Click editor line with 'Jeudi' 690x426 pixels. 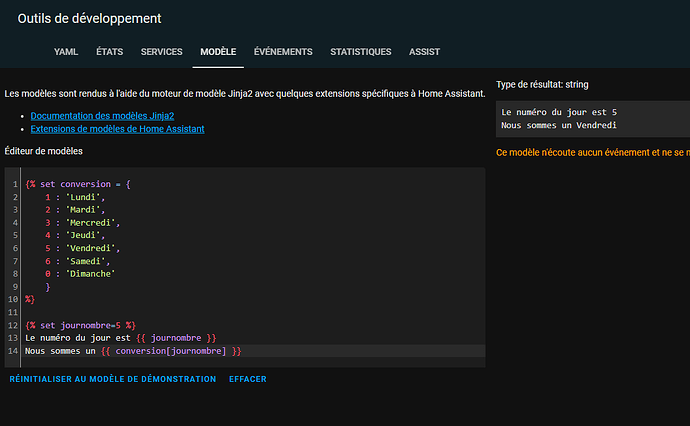(x=75, y=235)
